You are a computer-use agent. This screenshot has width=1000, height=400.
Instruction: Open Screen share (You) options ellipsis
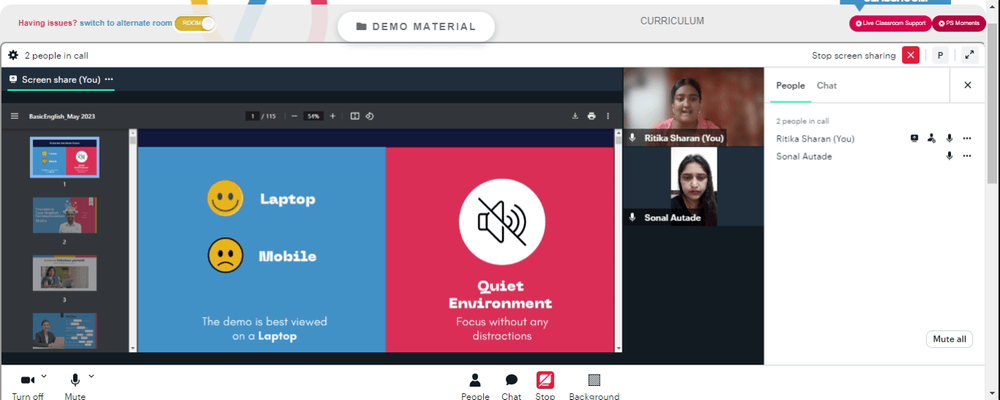(x=109, y=80)
